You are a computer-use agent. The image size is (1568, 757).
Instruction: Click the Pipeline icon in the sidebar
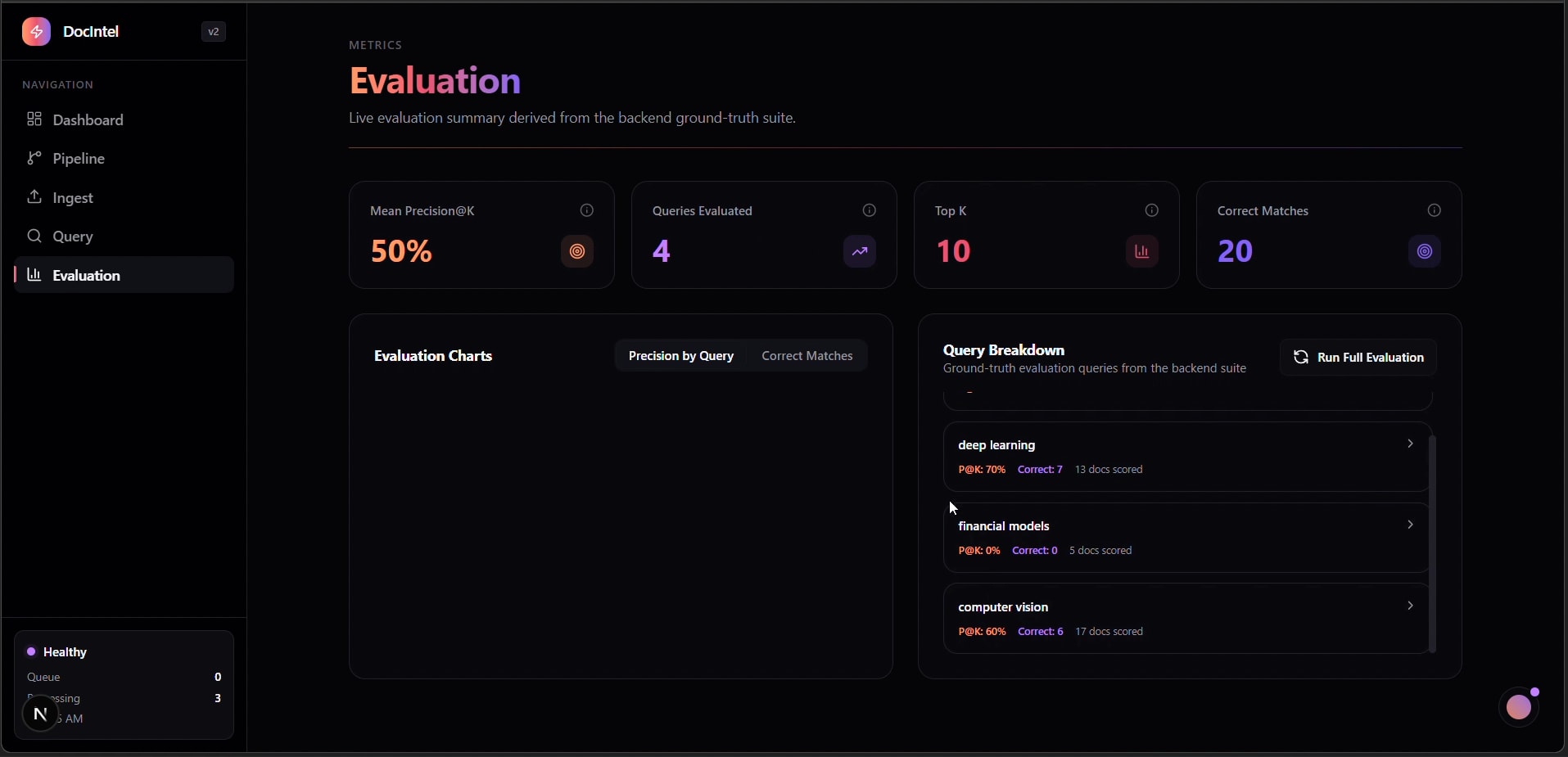point(34,158)
